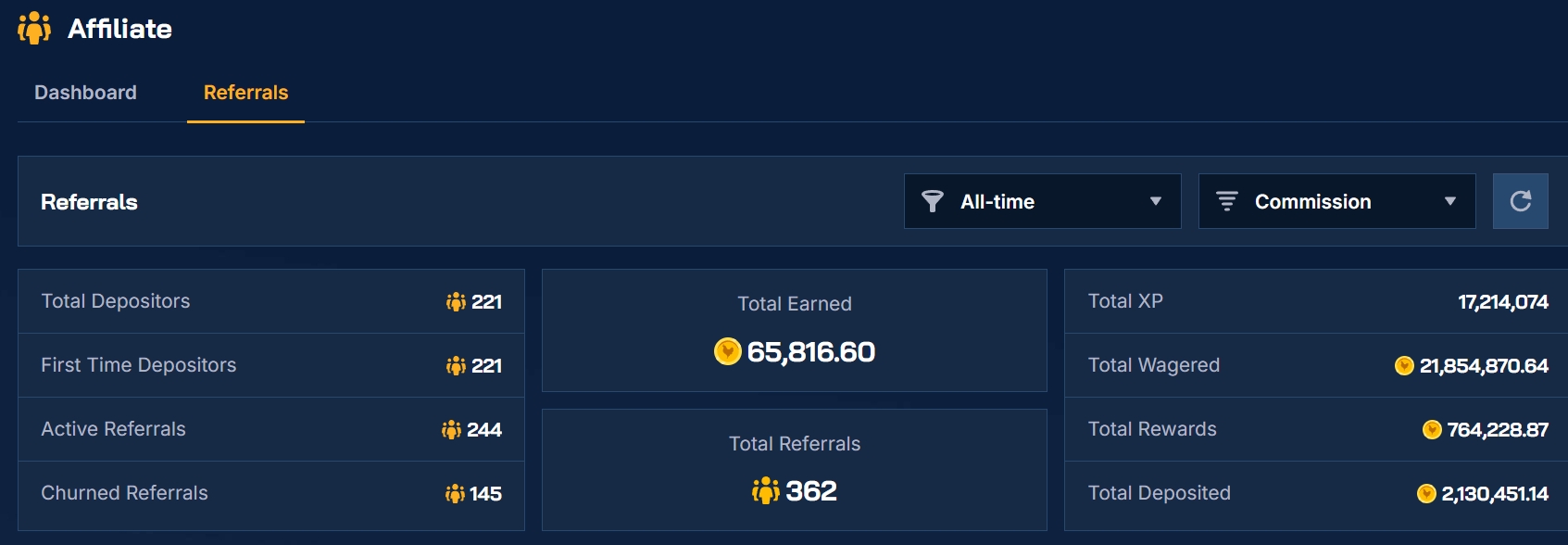Open the Commission sort dropdown
Viewport: 1568px width, 545px height.
click(x=1337, y=201)
